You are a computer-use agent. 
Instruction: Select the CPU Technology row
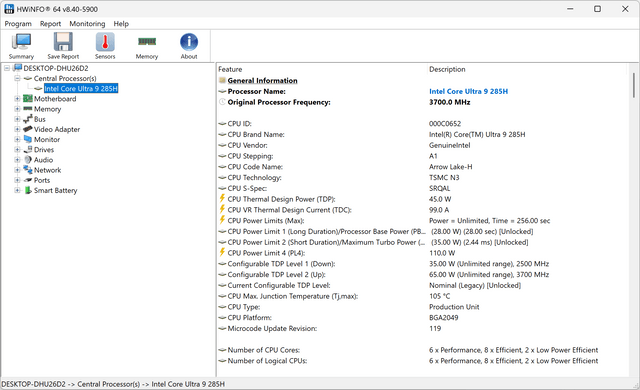422,177
